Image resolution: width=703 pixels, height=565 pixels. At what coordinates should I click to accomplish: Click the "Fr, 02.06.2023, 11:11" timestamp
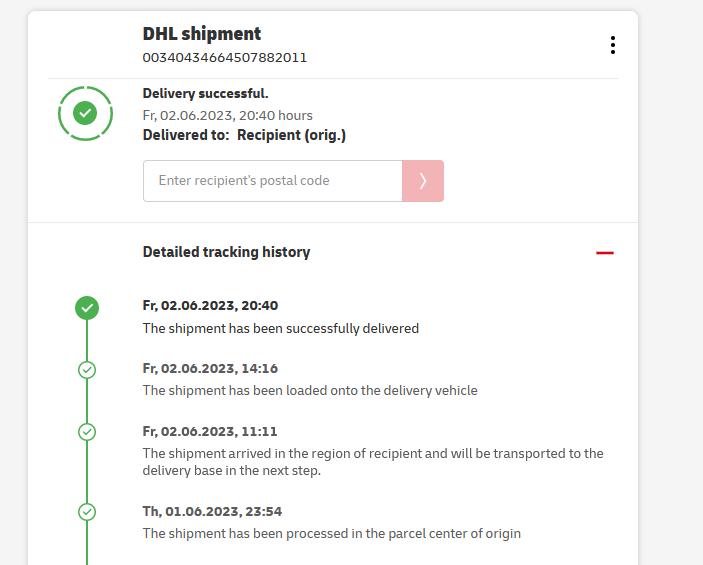[x=210, y=432]
